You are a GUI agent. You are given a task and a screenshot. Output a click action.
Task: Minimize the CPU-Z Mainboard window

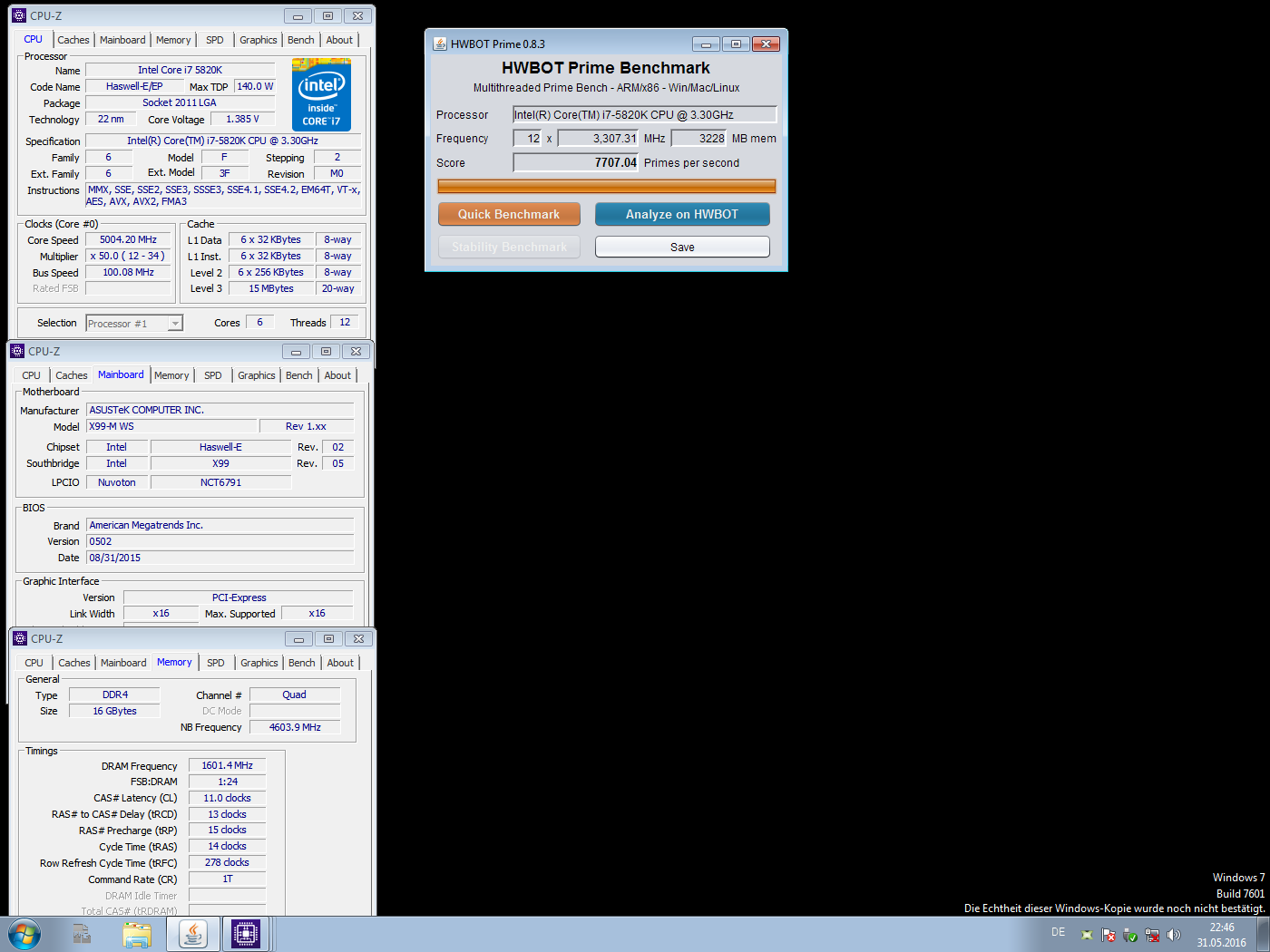(x=296, y=351)
